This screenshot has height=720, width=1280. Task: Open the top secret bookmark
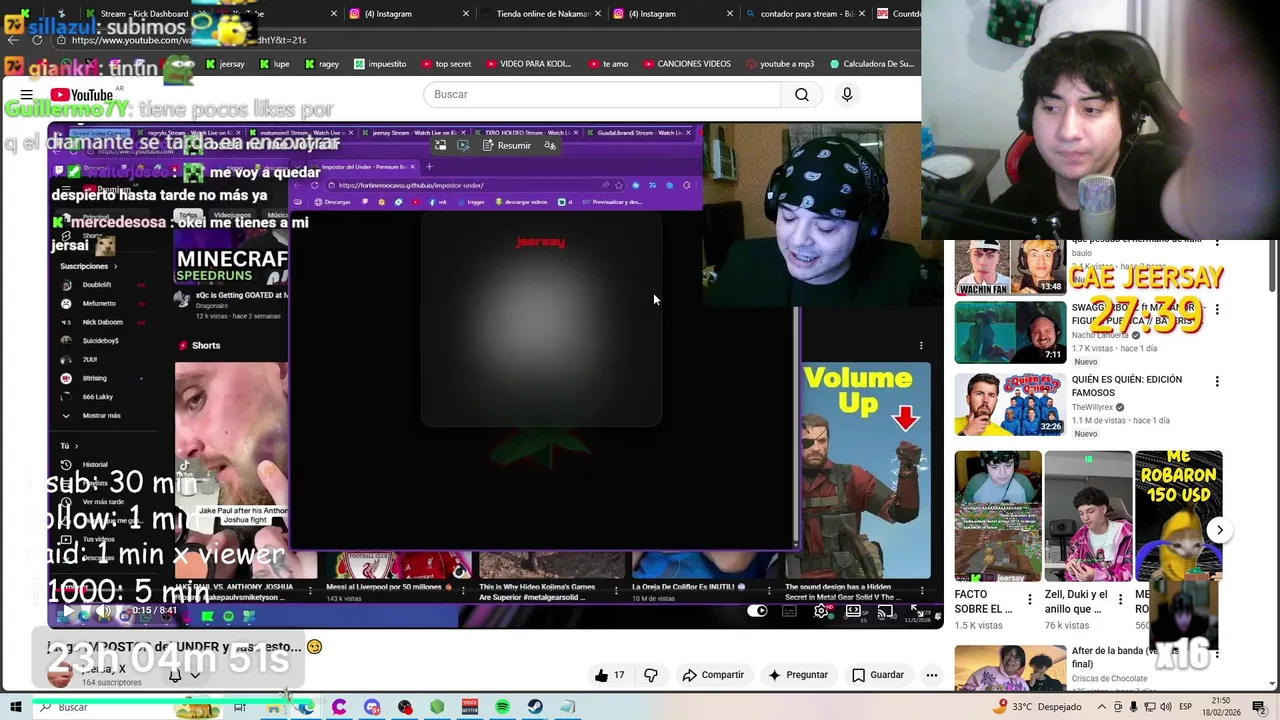point(445,64)
